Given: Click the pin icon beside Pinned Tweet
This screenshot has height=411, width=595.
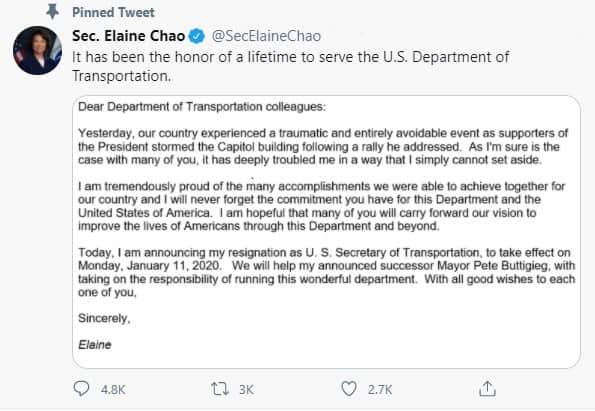Looking at the screenshot, I should point(52,12).
